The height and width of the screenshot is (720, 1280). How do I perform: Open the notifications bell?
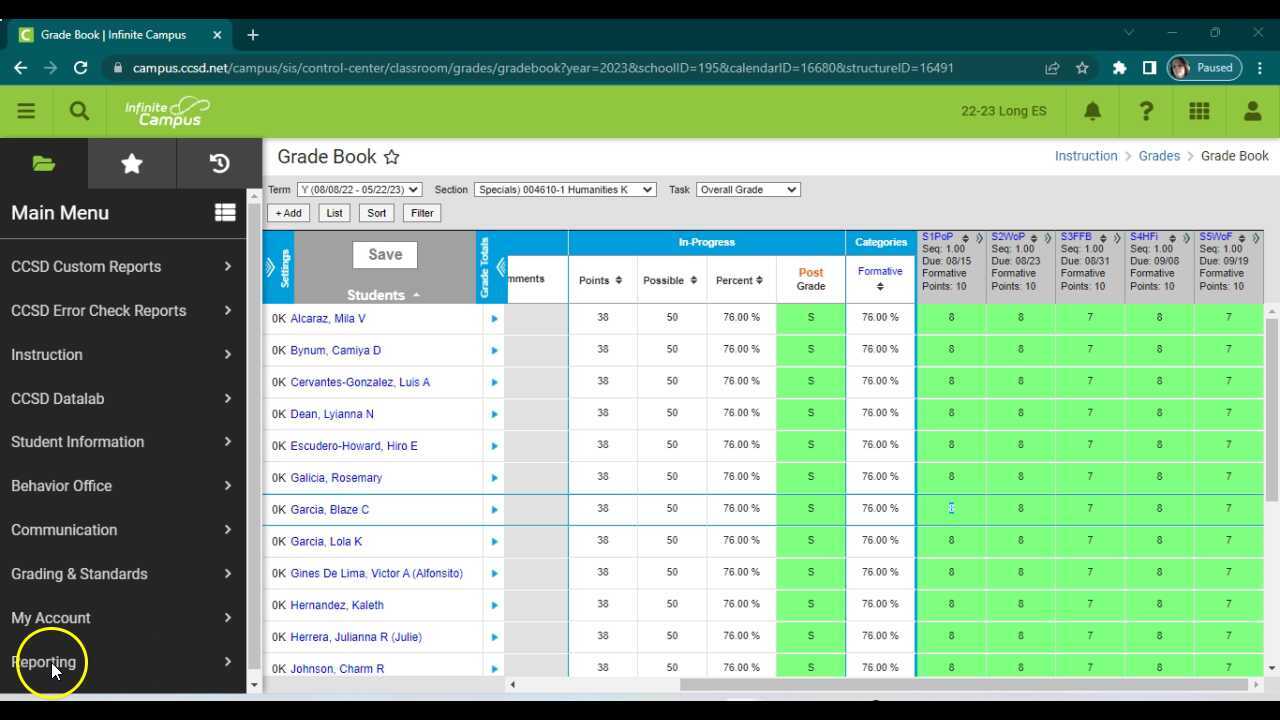(1092, 111)
